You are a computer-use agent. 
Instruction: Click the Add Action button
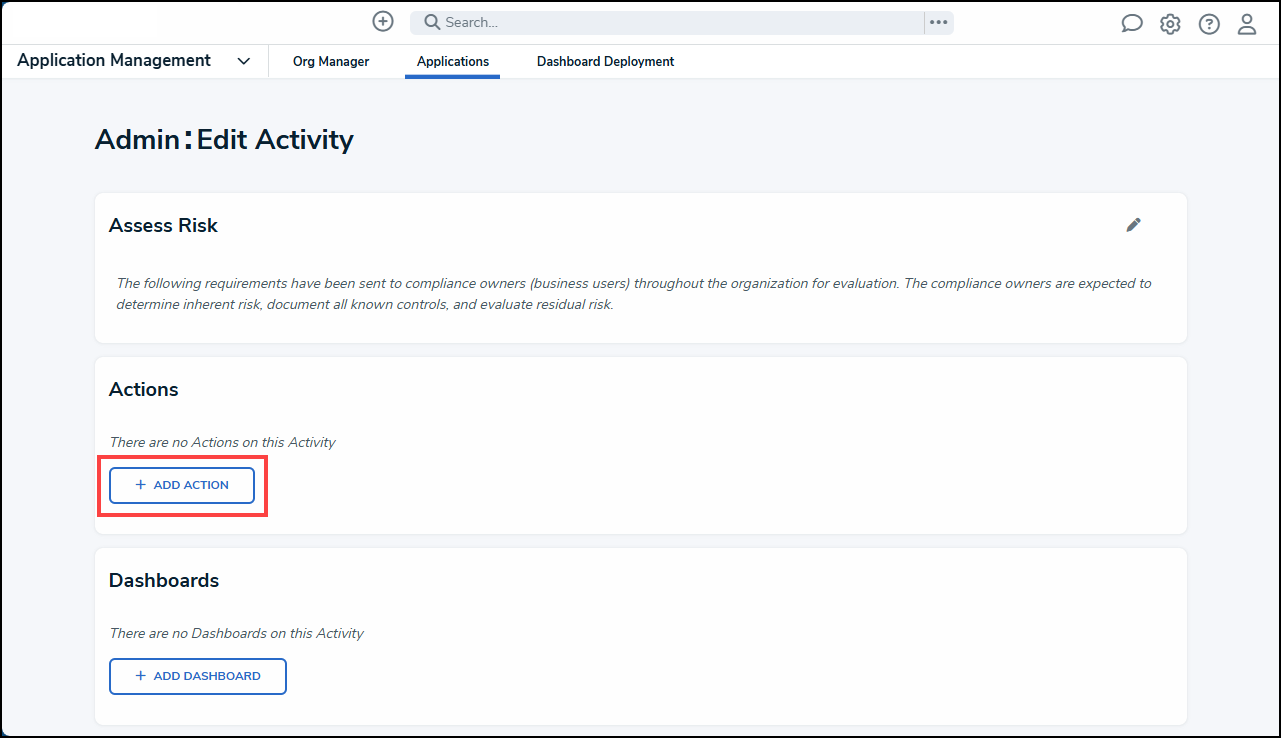click(182, 485)
